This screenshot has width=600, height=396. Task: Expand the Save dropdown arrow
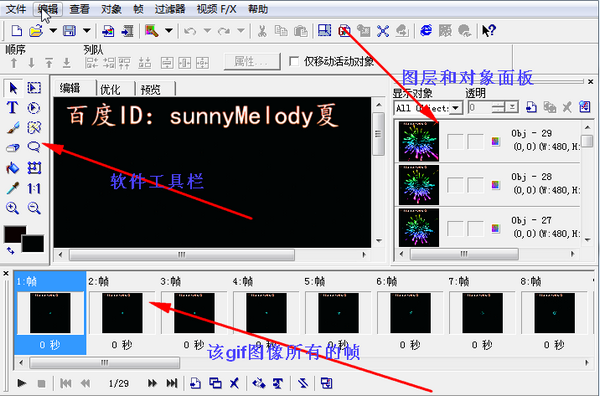86,31
